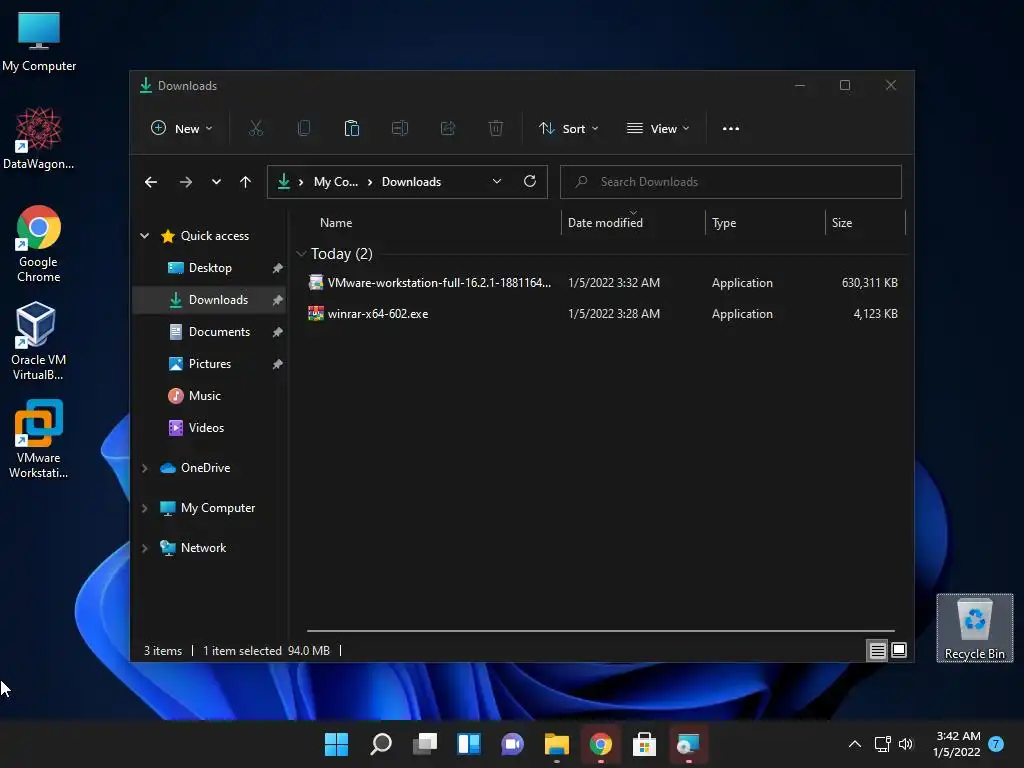
Task: Collapse the Today (2) group
Action: pos(301,254)
